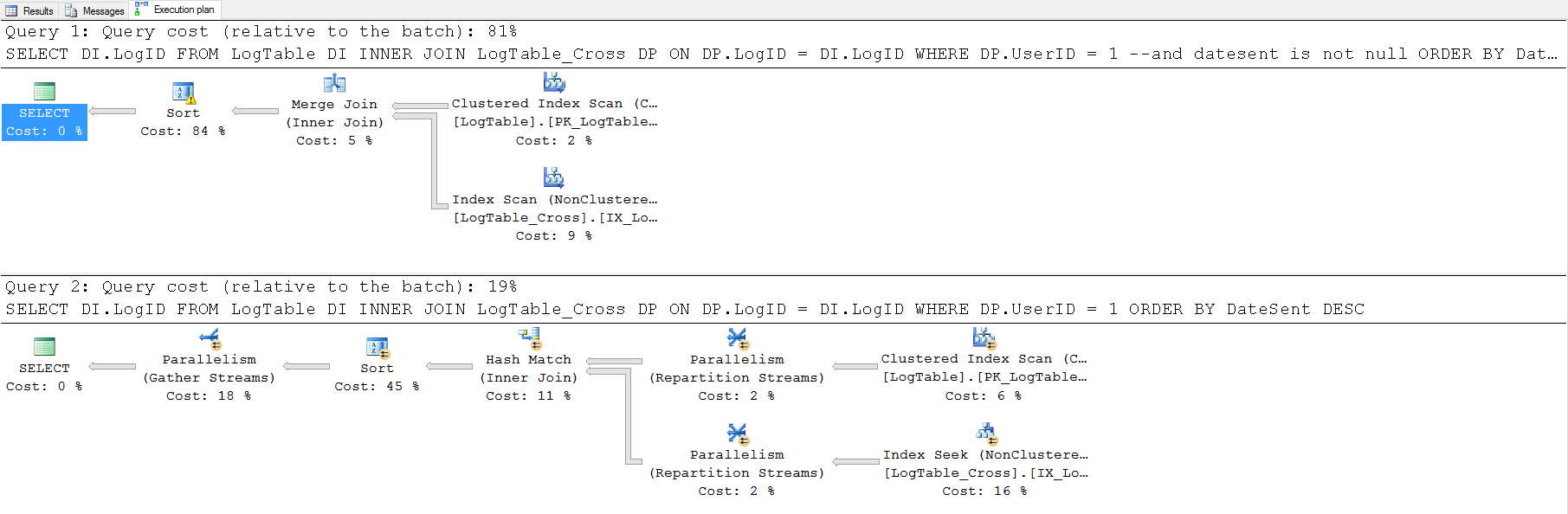Click Gather Streams Cost: 18 % label
Viewport: 1568px width, 514px height.
[x=209, y=396]
